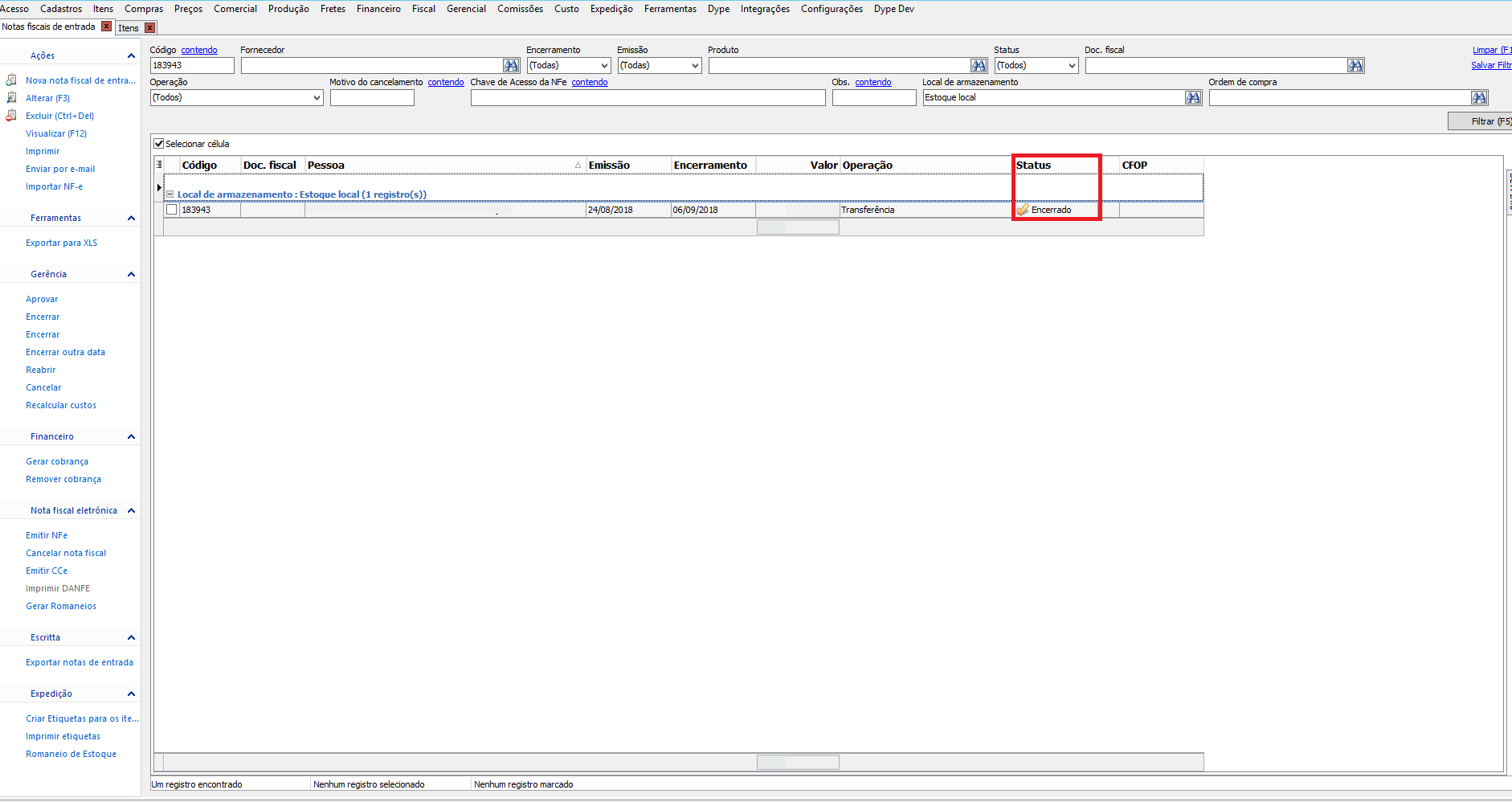The width and height of the screenshot is (1512, 802).
Task: Collapse the Escritta sidebar section
Action: coord(131,637)
